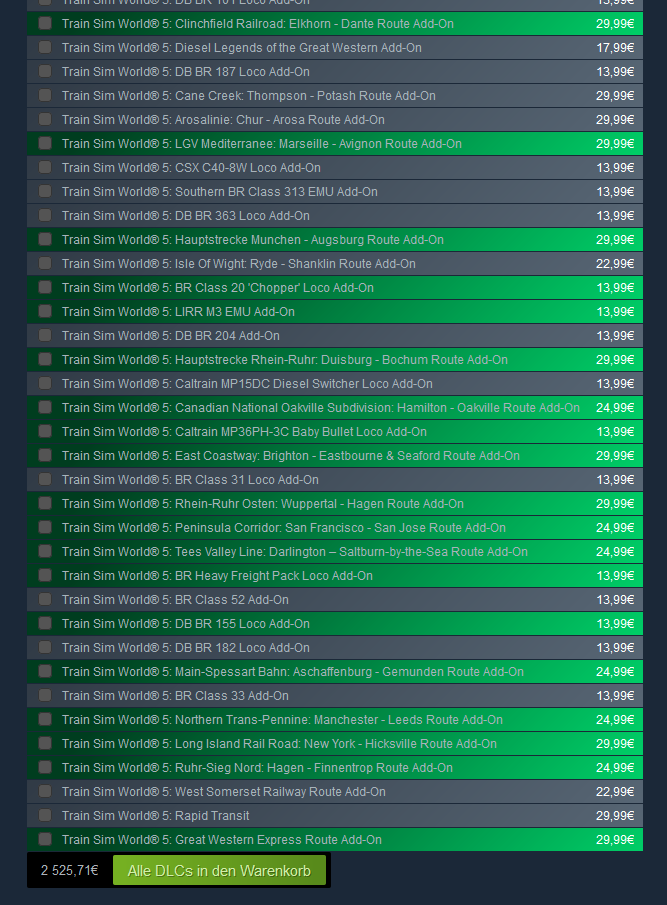
Task: Tick the BR Class 52 Add-On checkbox
Action: click(x=45, y=599)
